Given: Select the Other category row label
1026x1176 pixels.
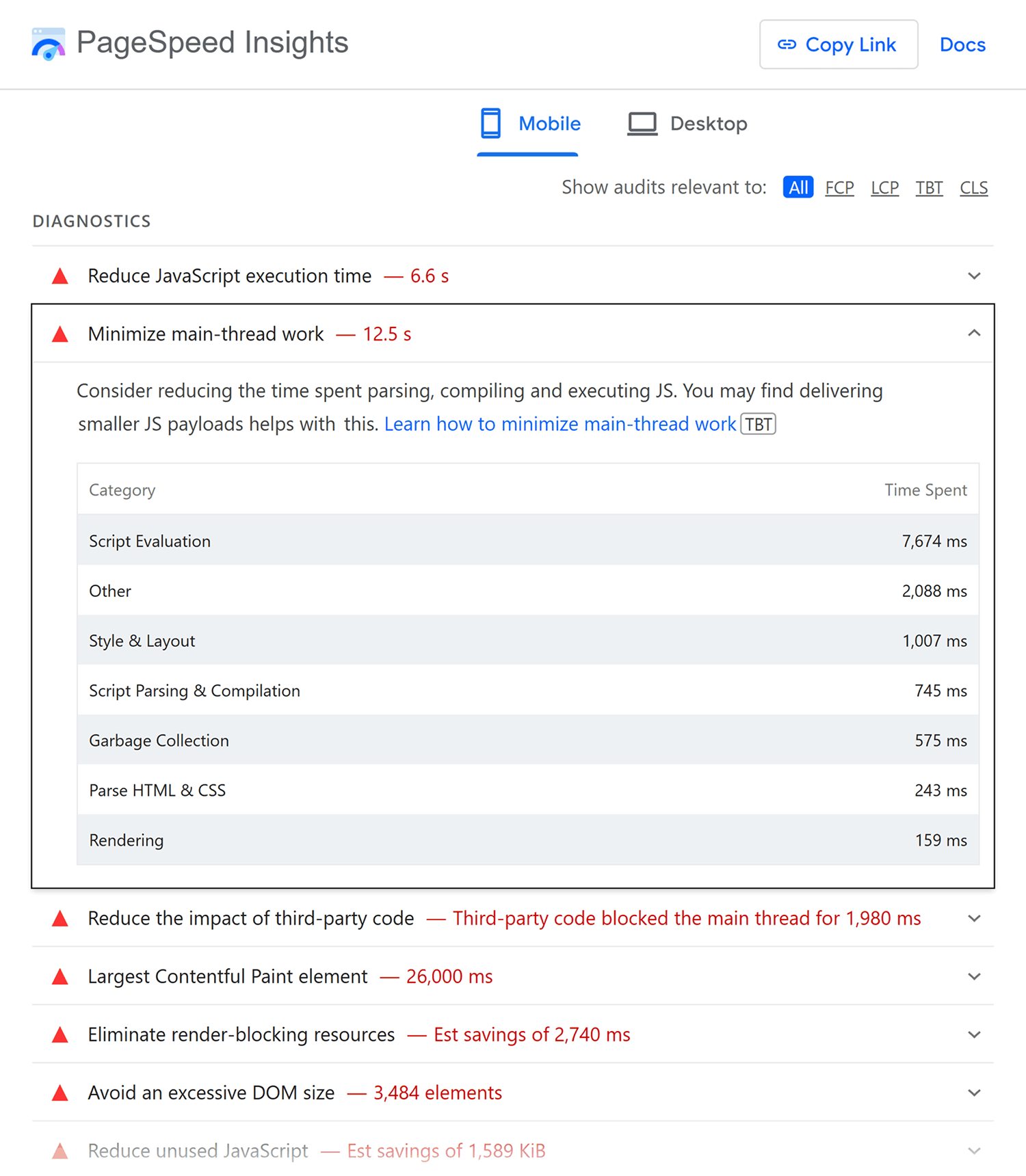Looking at the screenshot, I should pyautogui.click(x=110, y=591).
